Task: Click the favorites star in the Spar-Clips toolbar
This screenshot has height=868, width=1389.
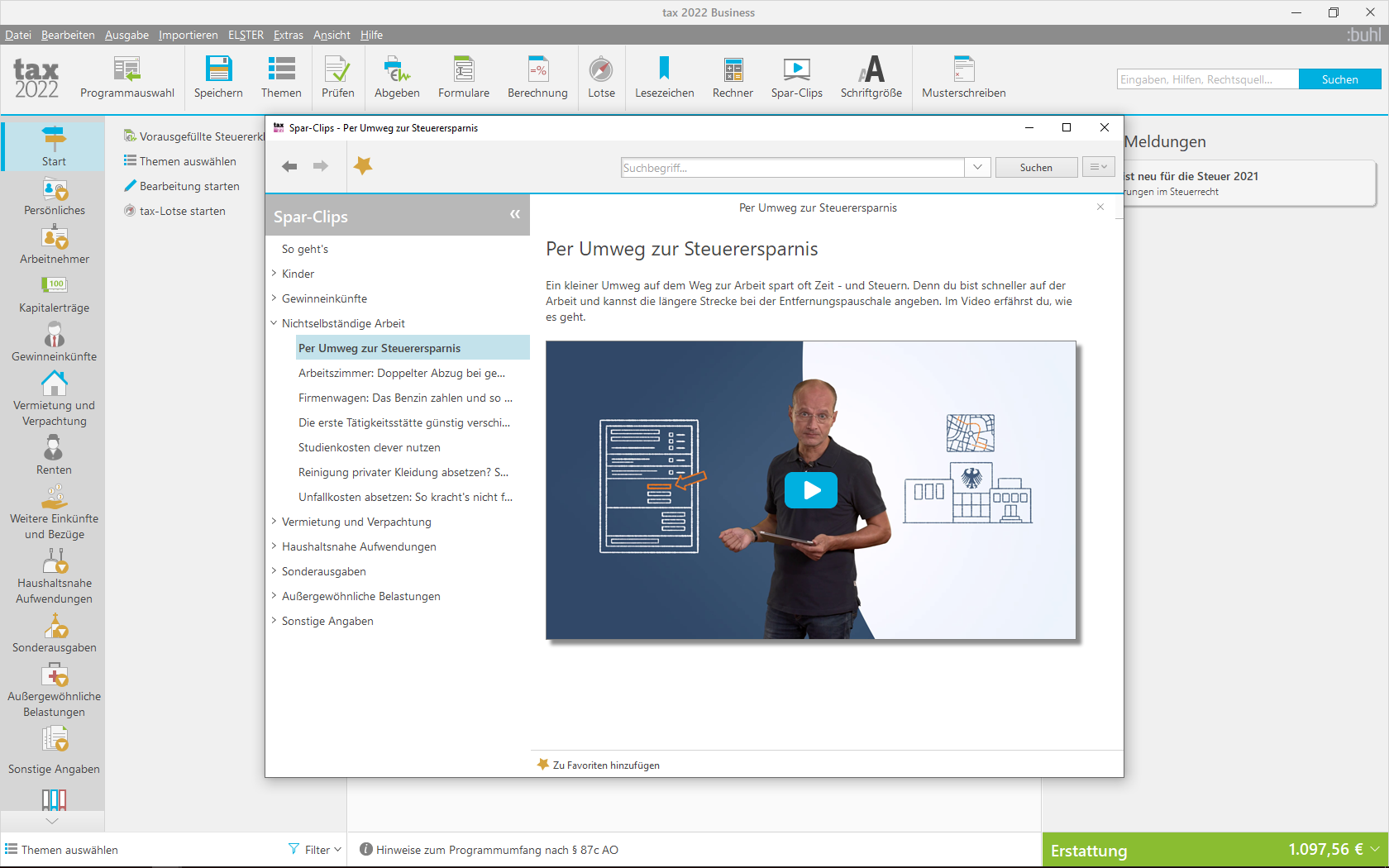Action: pyautogui.click(x=363, y=166)
